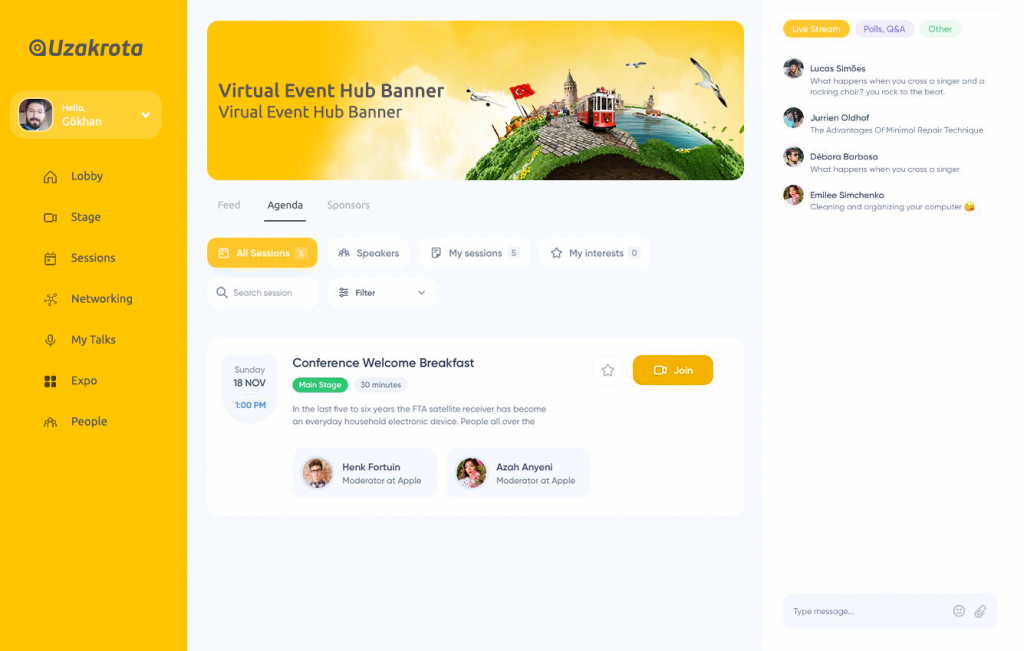Open the Expo grid icon
The image size is (1024, 651).
[x=50, y=381]
